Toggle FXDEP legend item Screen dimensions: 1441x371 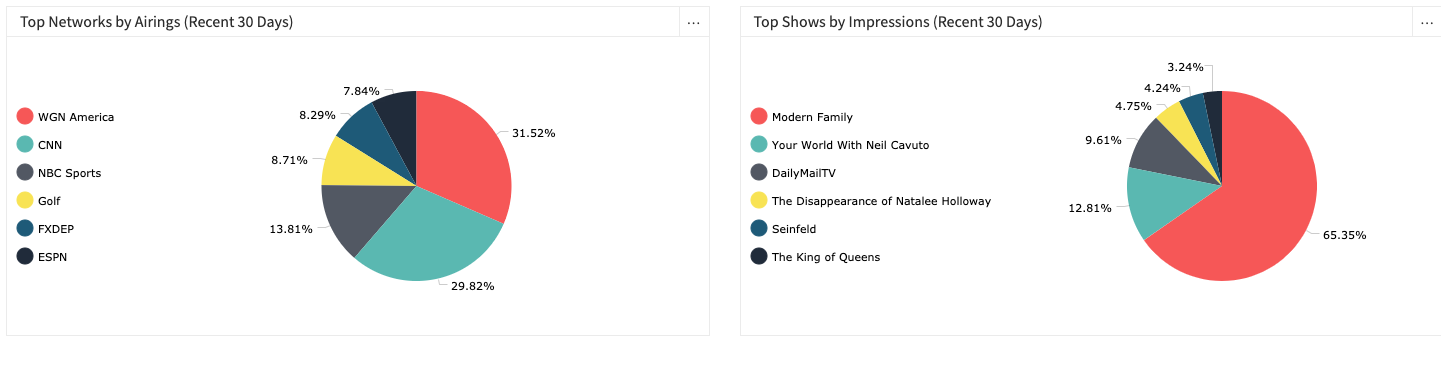click(x=46, y=229)
